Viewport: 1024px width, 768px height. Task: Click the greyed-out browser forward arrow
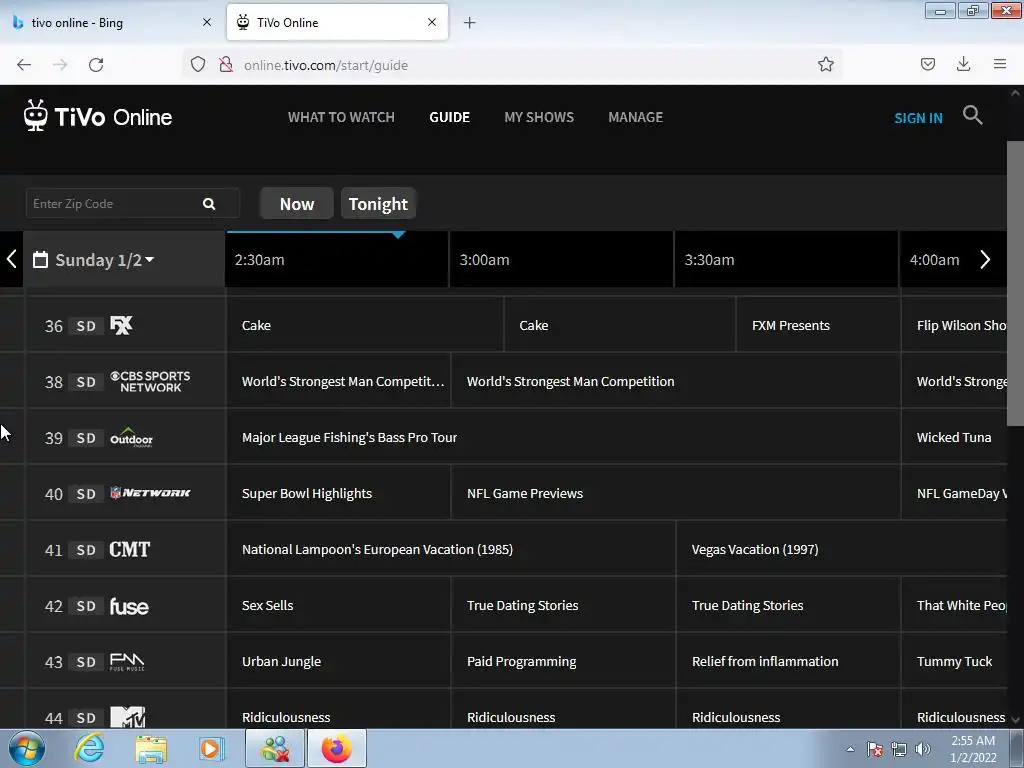[60, 65]
